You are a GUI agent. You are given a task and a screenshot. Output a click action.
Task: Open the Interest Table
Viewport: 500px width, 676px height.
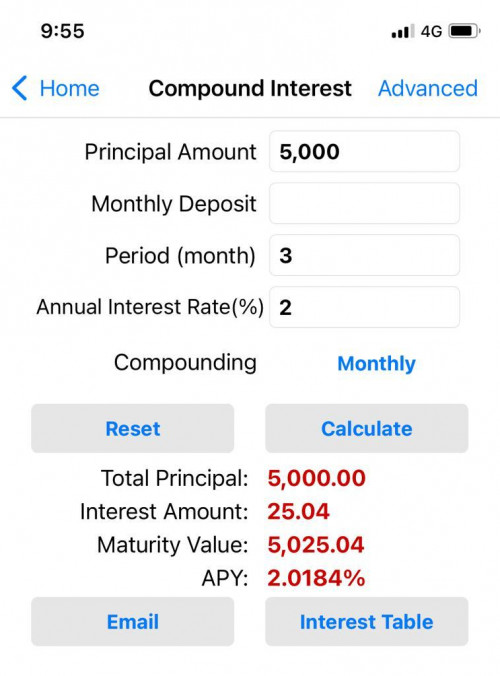pos(367,622)
